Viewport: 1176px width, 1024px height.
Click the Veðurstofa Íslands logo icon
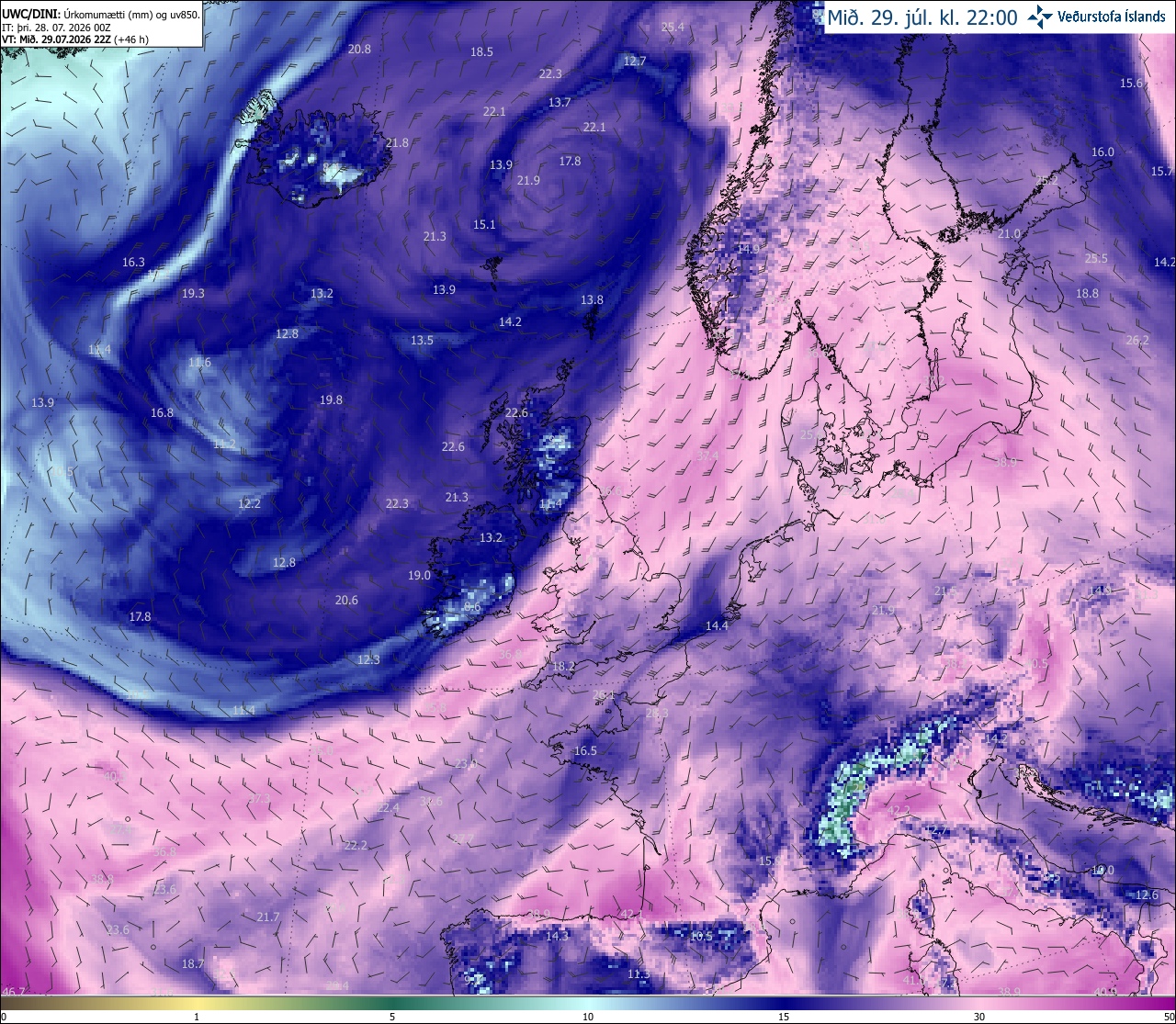click(x=1040, y=16)
